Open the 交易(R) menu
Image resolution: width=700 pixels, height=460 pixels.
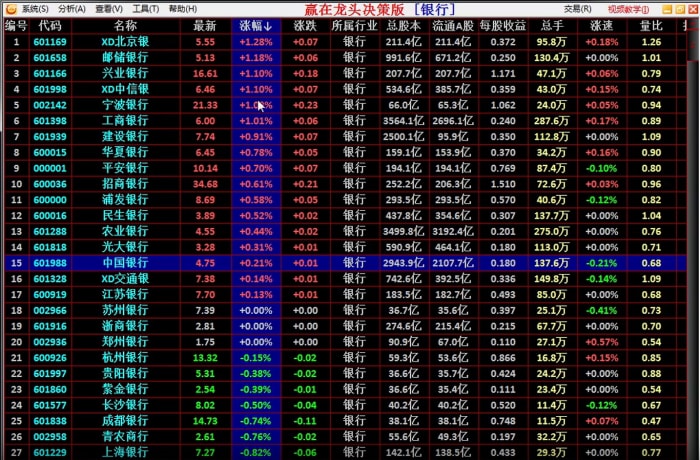577,9
